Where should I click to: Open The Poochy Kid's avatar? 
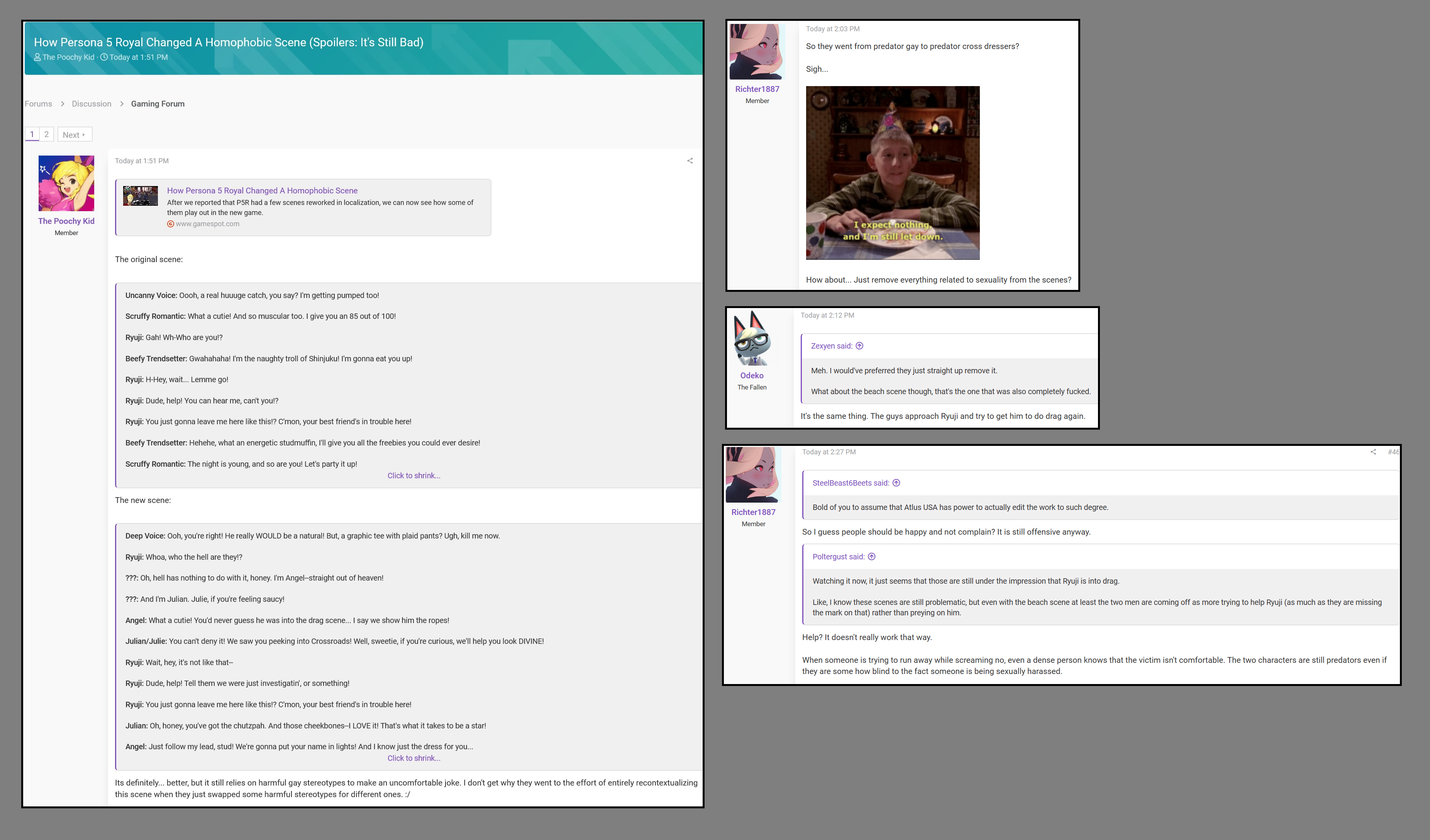coord(66,183)
